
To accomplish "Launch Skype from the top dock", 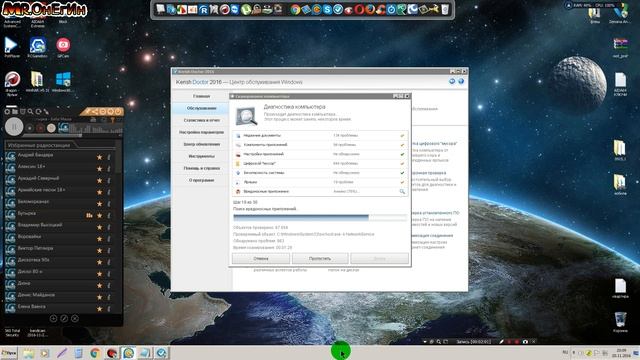I will 327,9.
